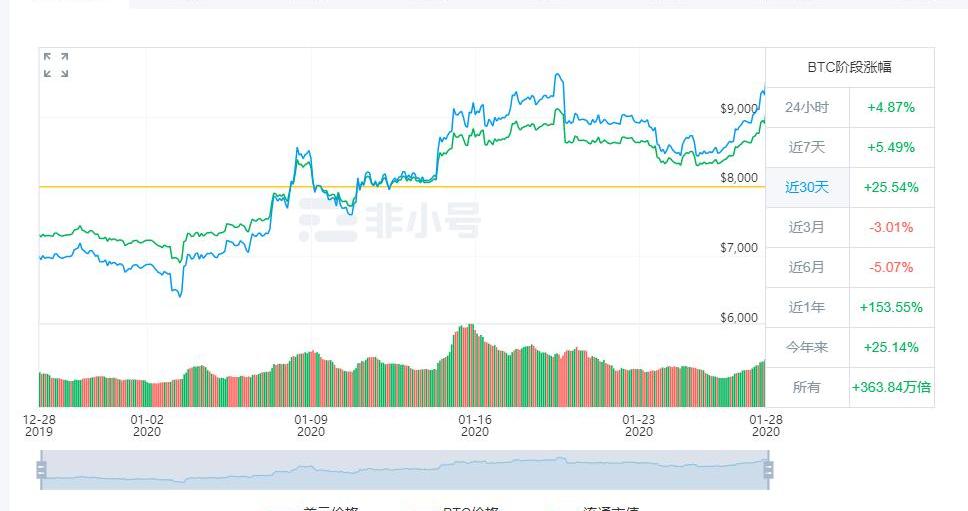Select the 24小时 period row

806,107
